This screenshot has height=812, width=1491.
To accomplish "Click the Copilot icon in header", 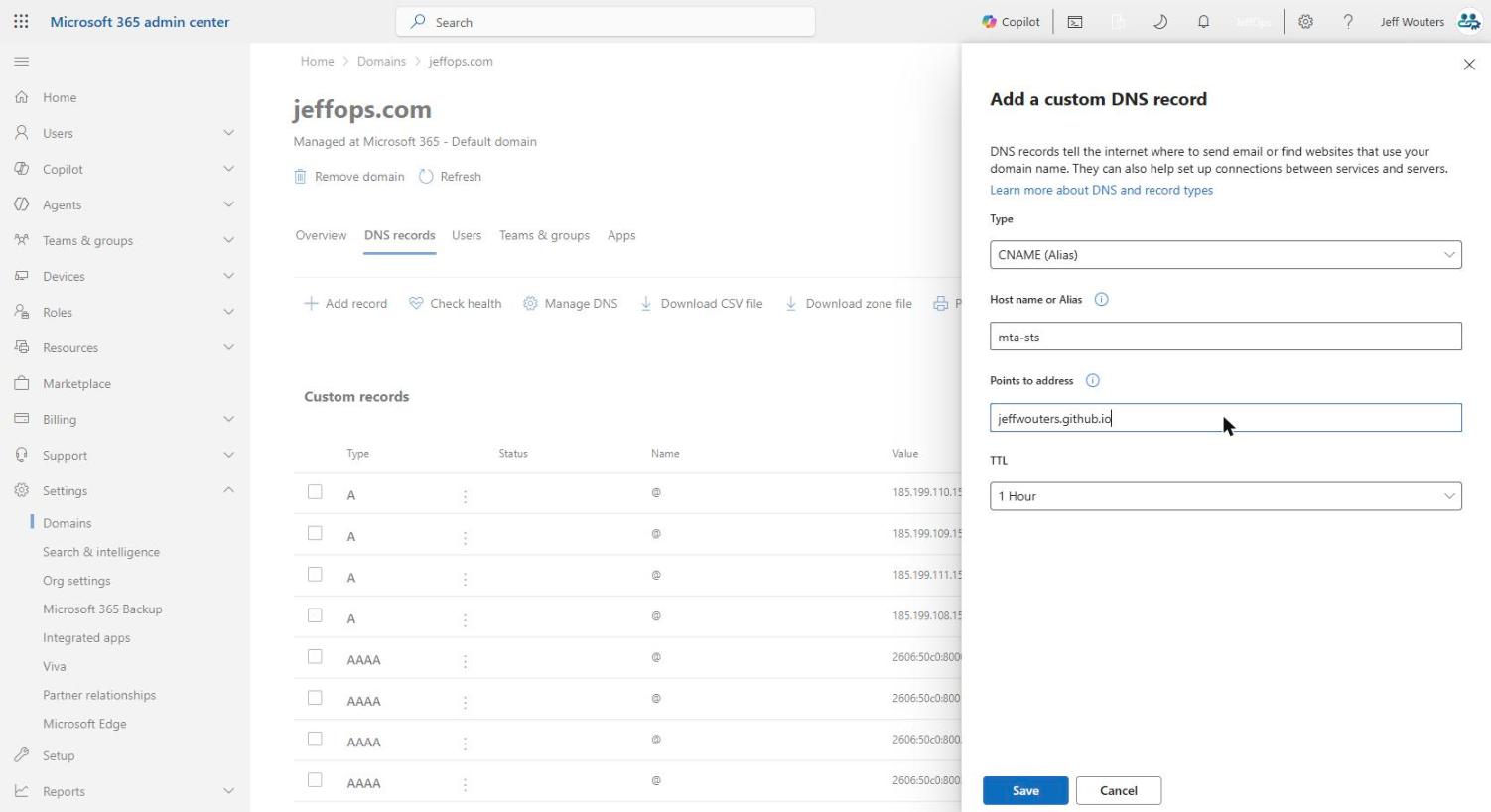I will click(989, 22).
